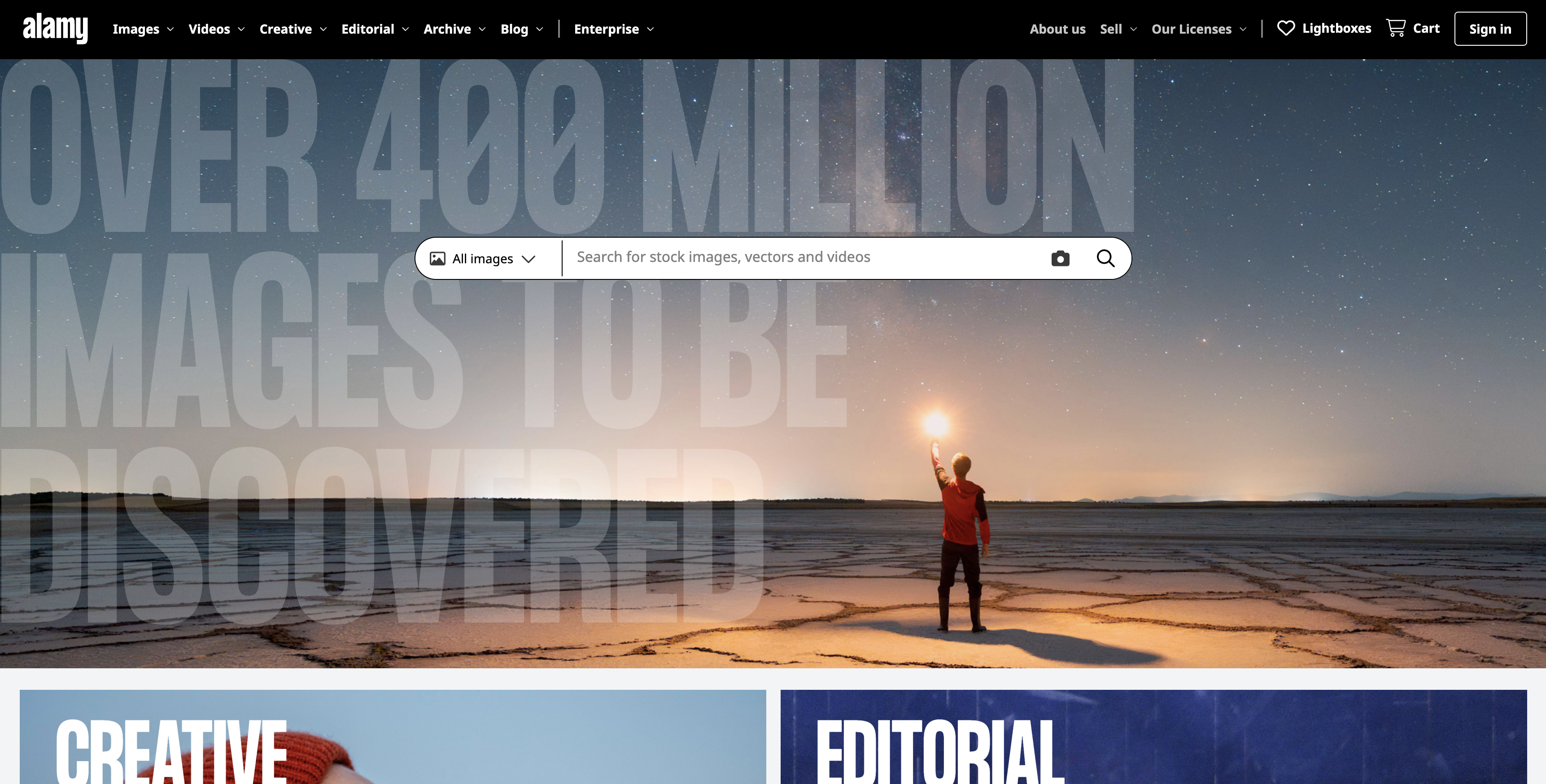Open the Creative menu

pyautogui.click(x=293, y=29)
